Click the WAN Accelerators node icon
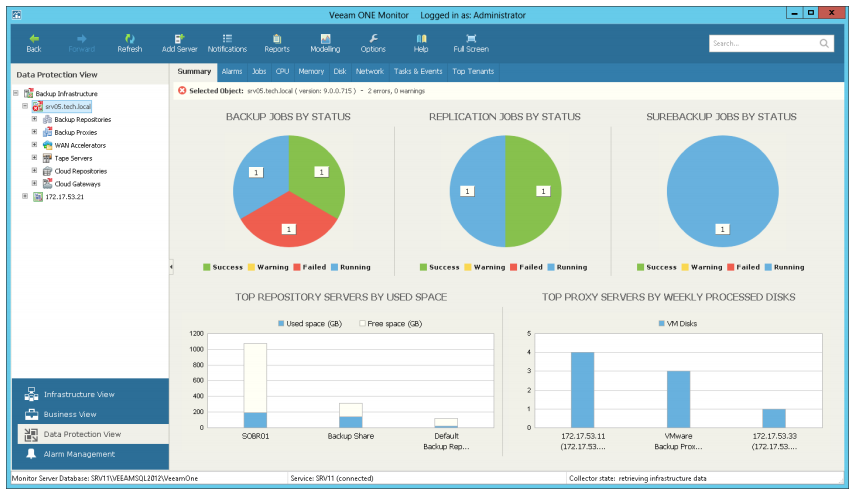The width and height of the screenshot is (856, 493). (47, 145)
